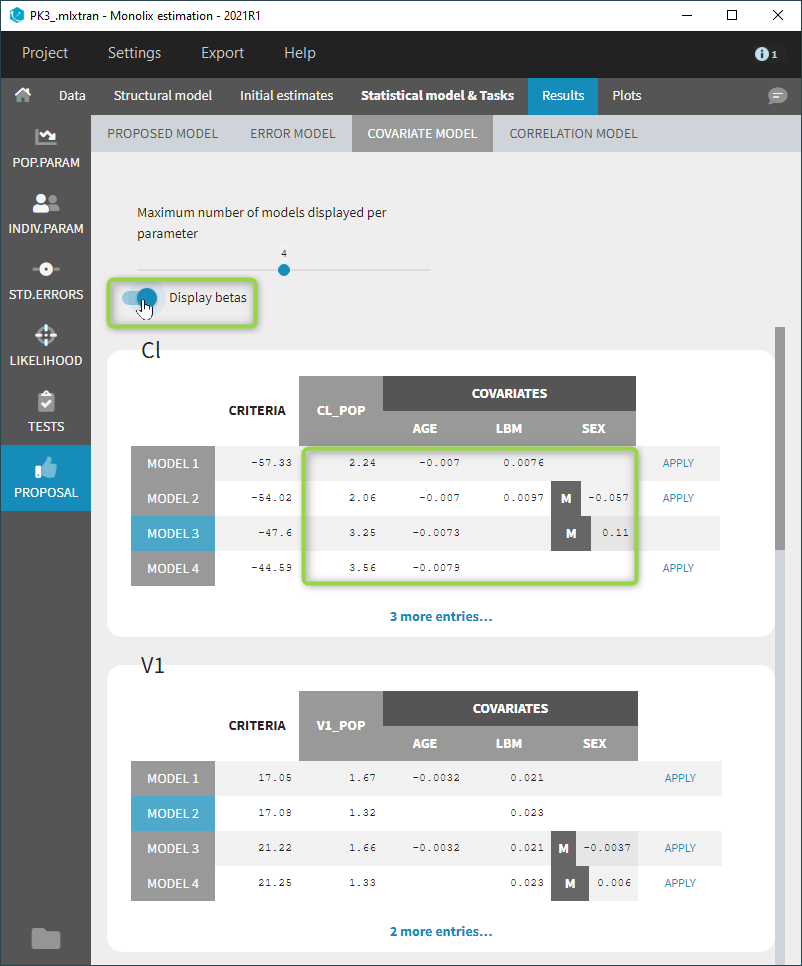Expand 3 more entries for Cl
Viewport: 802px width, 966px height.
440,617
